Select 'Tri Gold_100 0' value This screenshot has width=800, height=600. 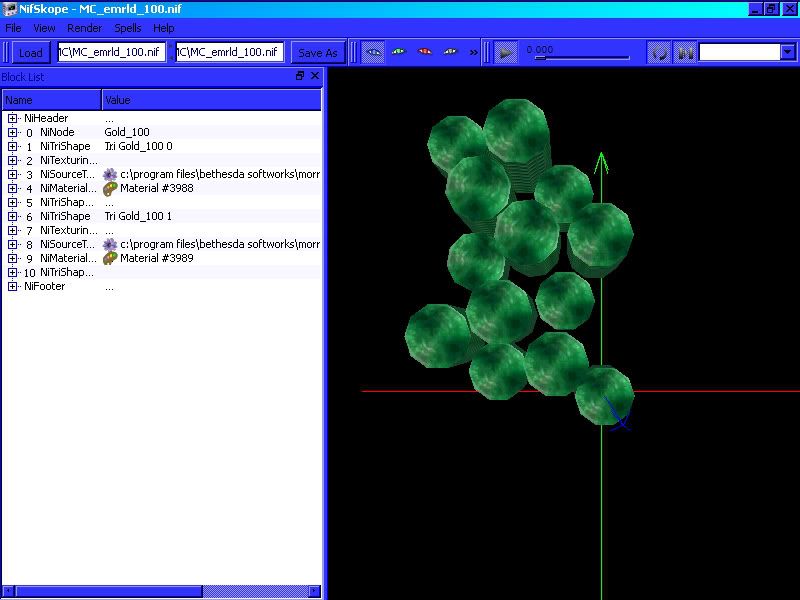point(139,146)
